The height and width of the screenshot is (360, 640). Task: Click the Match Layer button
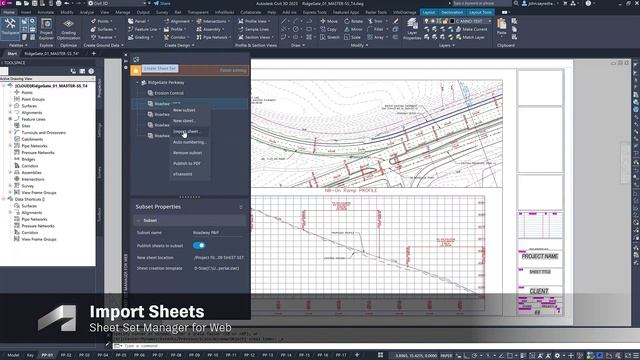click(470, 37)
